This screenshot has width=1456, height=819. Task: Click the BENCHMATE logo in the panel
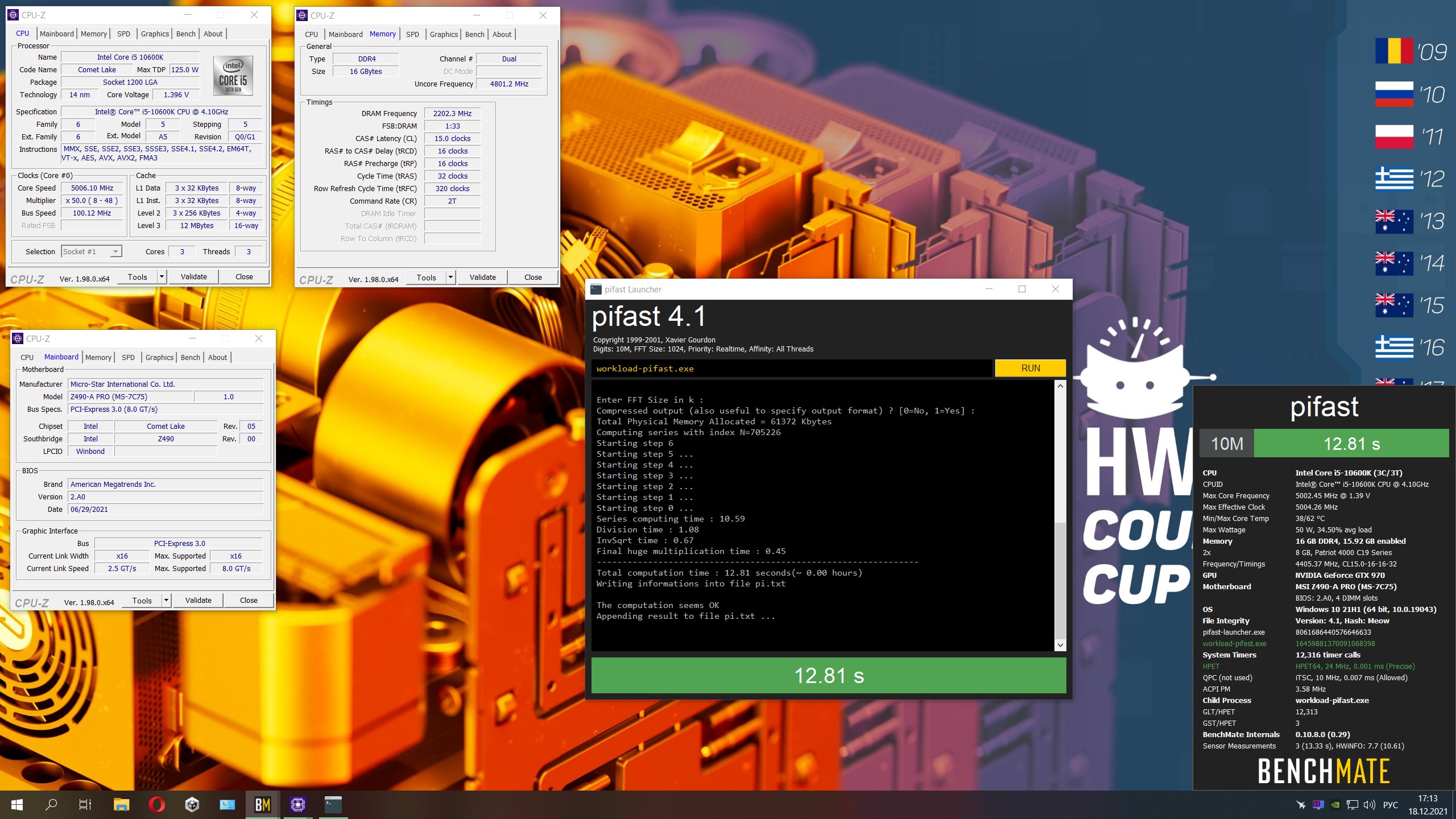coord(1323,771)
